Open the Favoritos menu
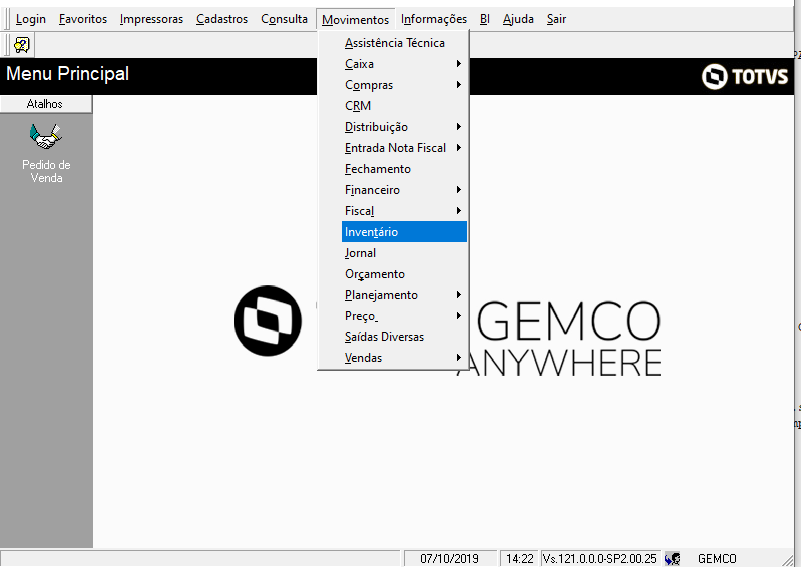This screenshot has height=567, width=801. (83, 19)
